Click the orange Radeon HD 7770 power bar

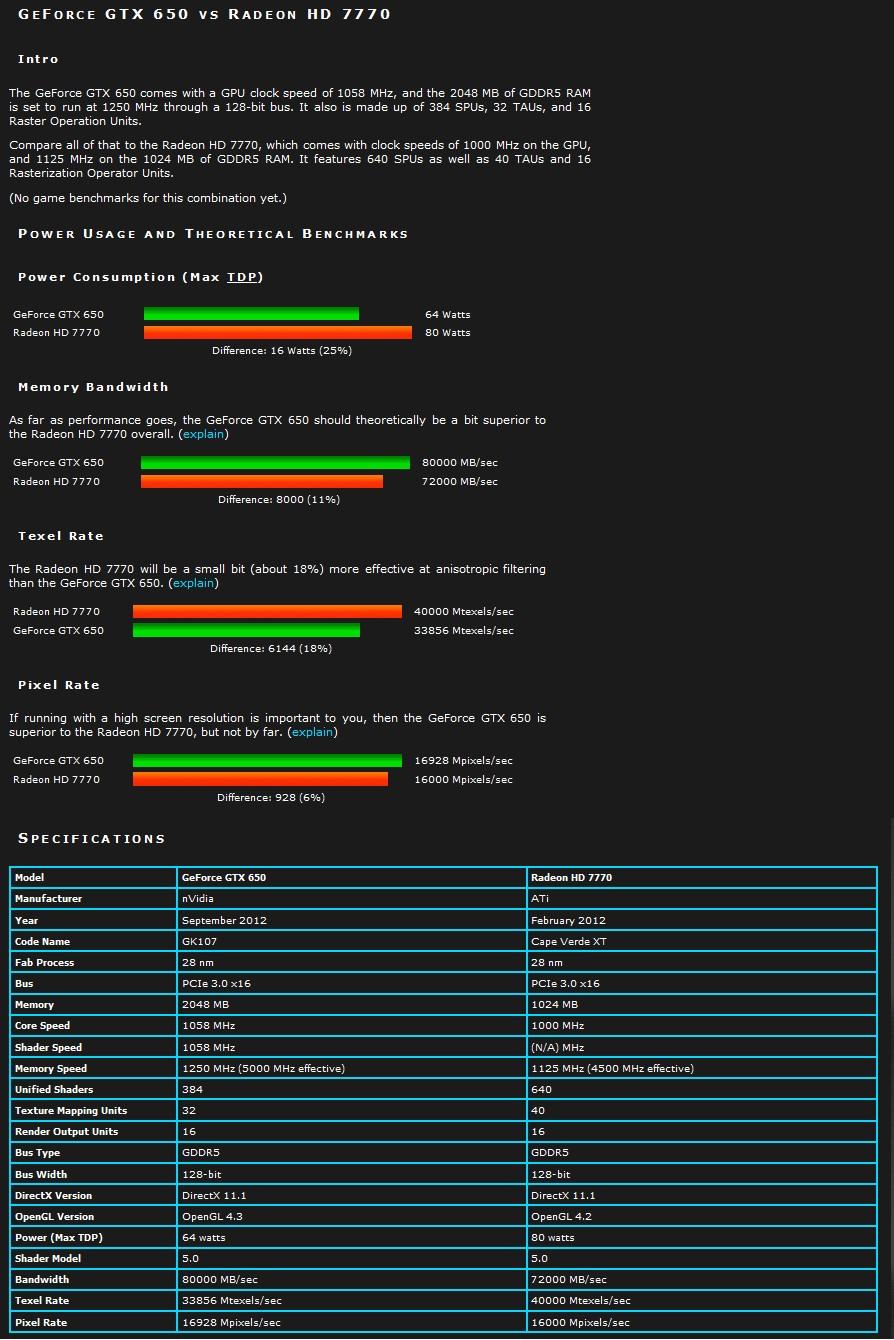click(278, 333)
